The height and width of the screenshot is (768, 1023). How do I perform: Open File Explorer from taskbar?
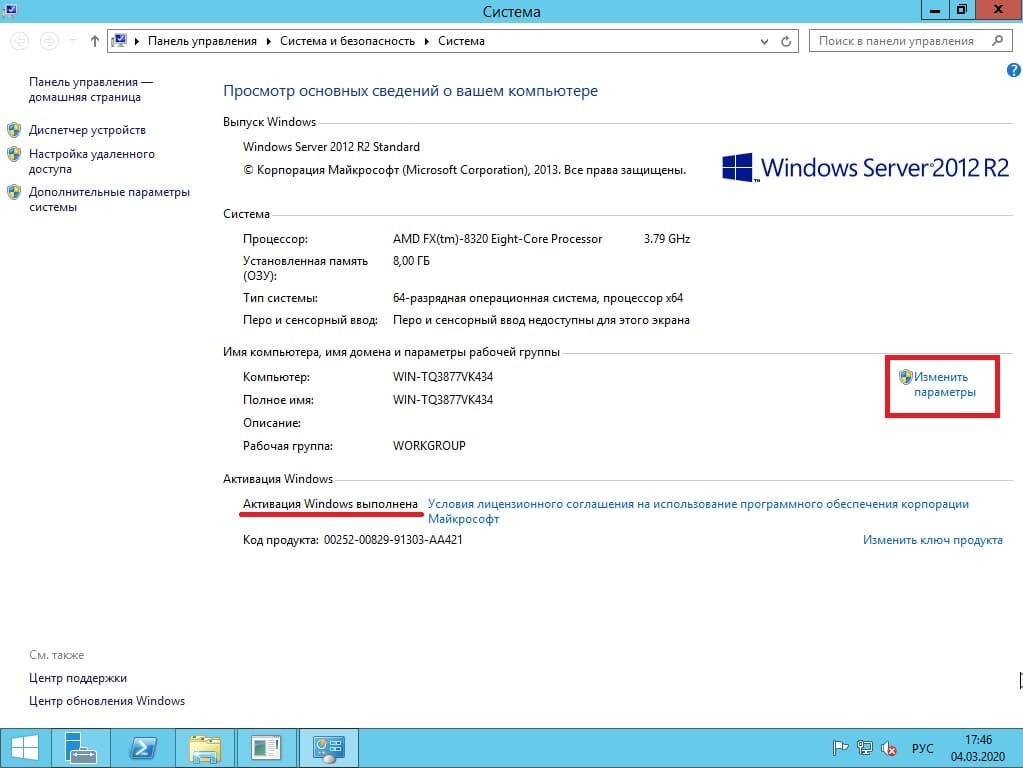pos(205,748)
